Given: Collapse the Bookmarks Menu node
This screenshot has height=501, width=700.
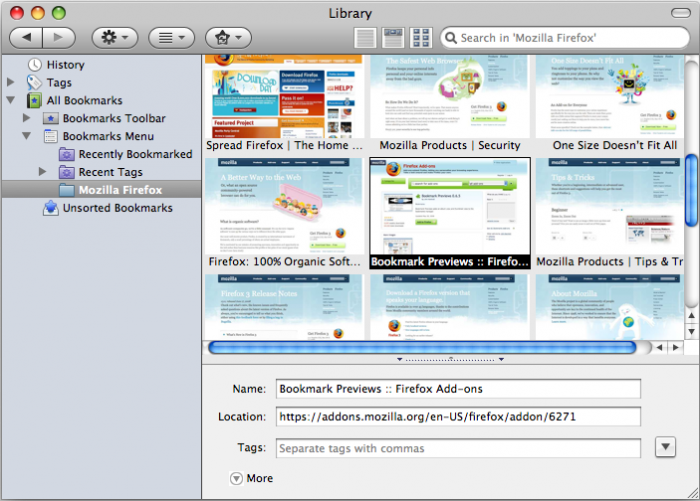Looking at the screenshot, I should pos(27,136).
